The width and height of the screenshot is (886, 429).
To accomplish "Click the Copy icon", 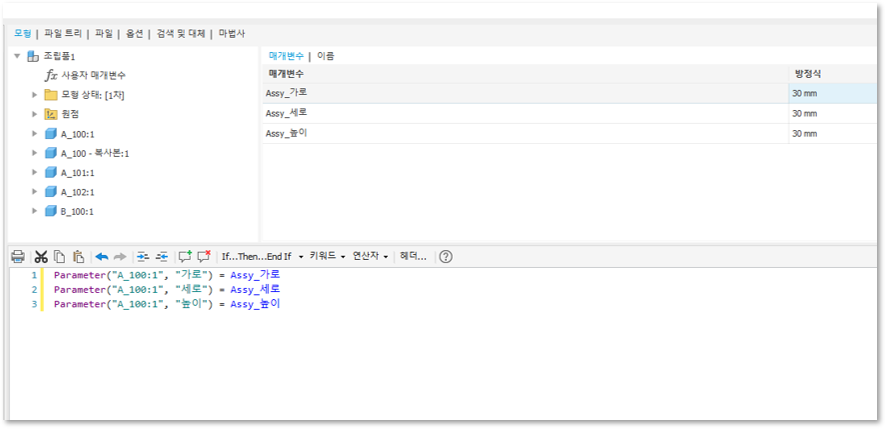I will (59, 256).
